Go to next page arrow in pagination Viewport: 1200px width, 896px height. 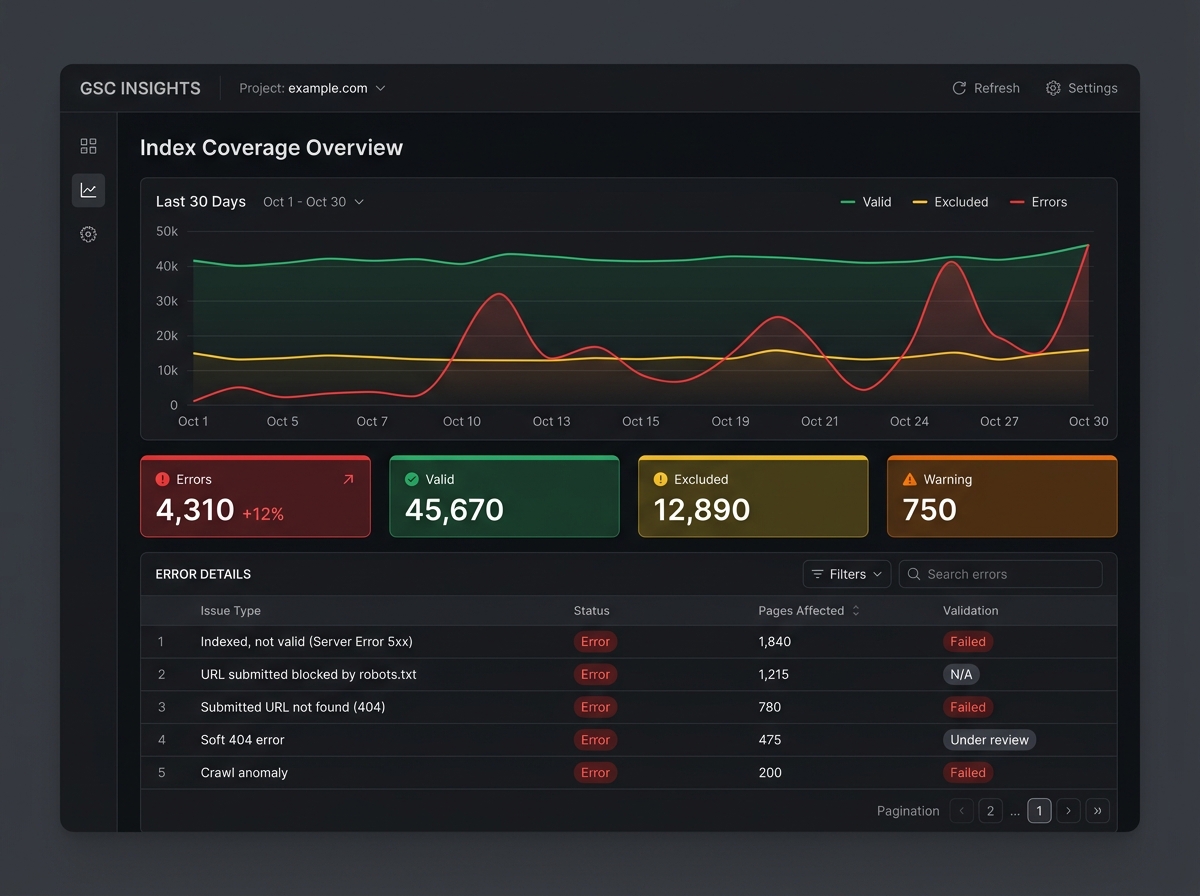[x=1069, y=811]
